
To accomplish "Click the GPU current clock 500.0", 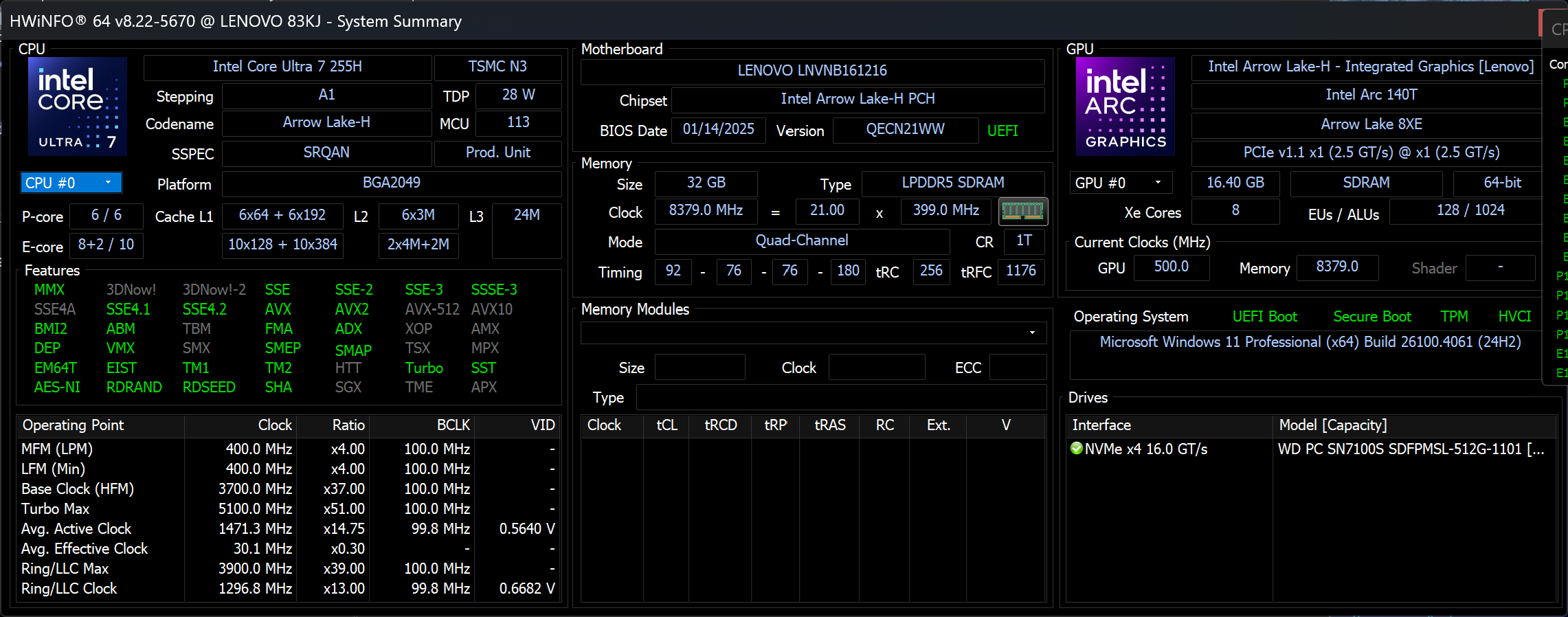I will pyautogui.click(x=1171, y=267).
